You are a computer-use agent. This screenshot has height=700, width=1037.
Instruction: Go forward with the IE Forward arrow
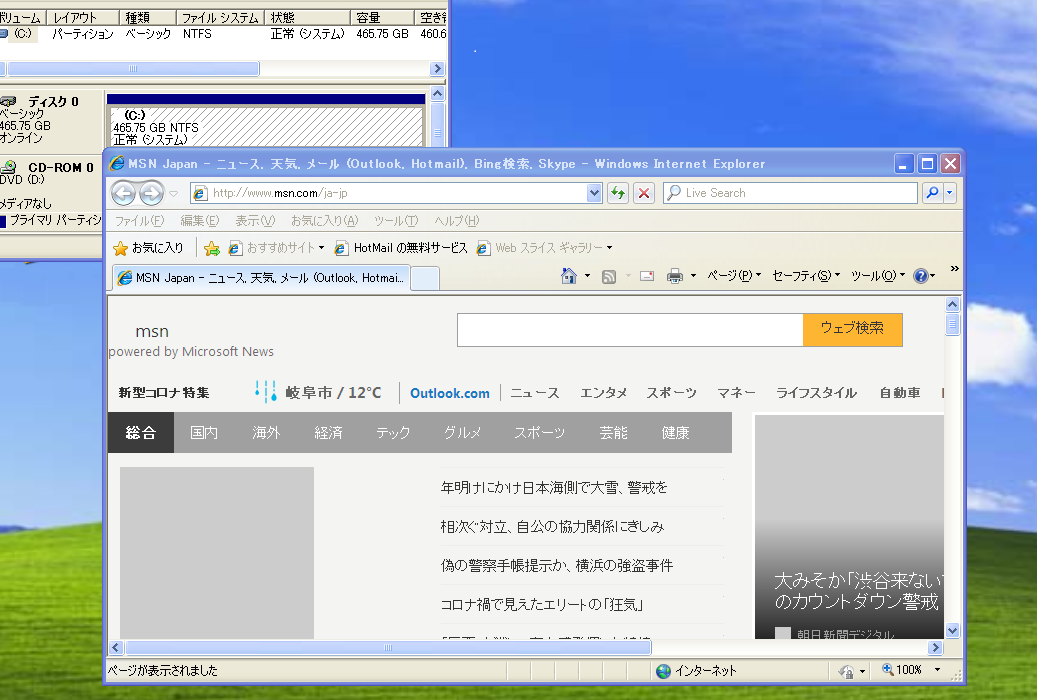[151, 193]
